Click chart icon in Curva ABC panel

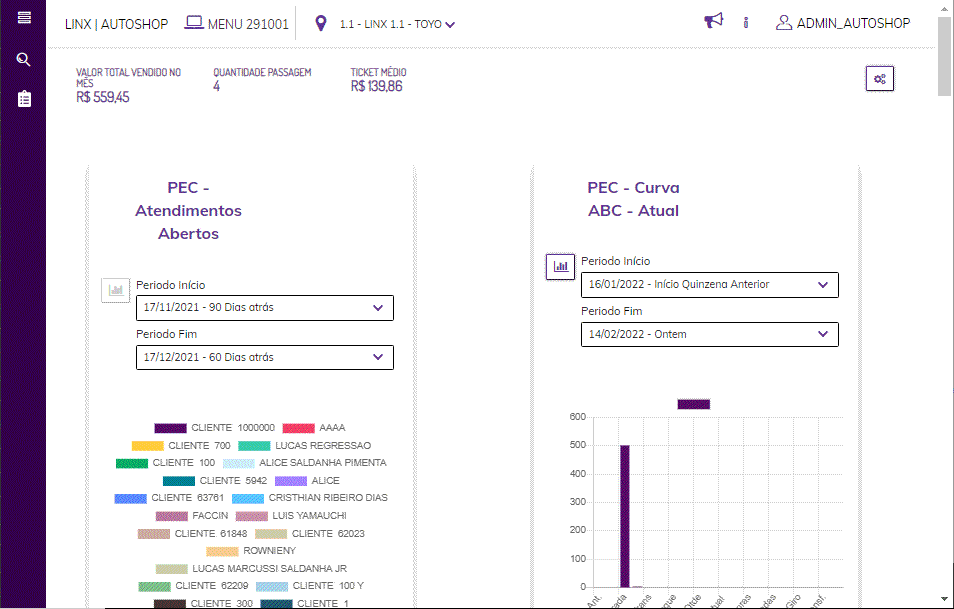point(560,266)
